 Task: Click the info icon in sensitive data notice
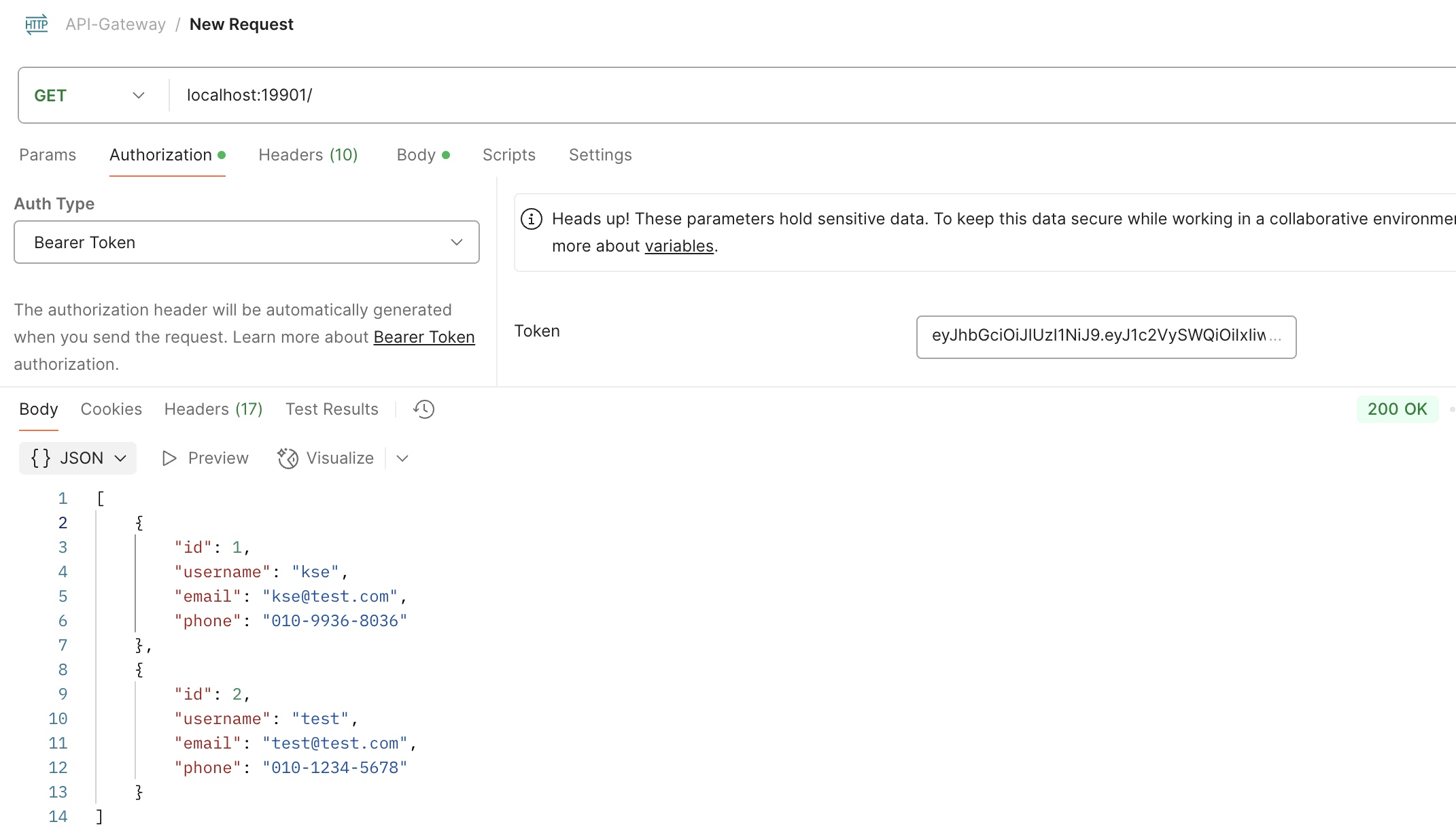532,219
